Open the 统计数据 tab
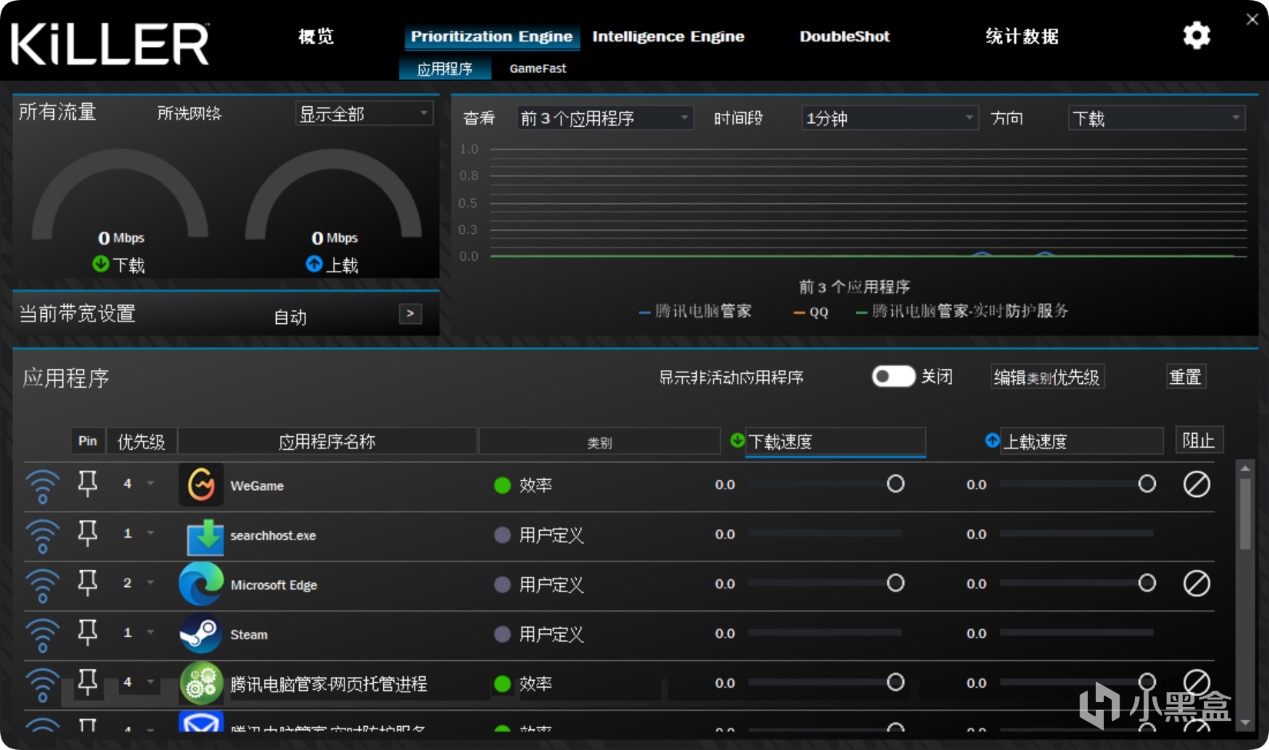 tap(1022, 36)
